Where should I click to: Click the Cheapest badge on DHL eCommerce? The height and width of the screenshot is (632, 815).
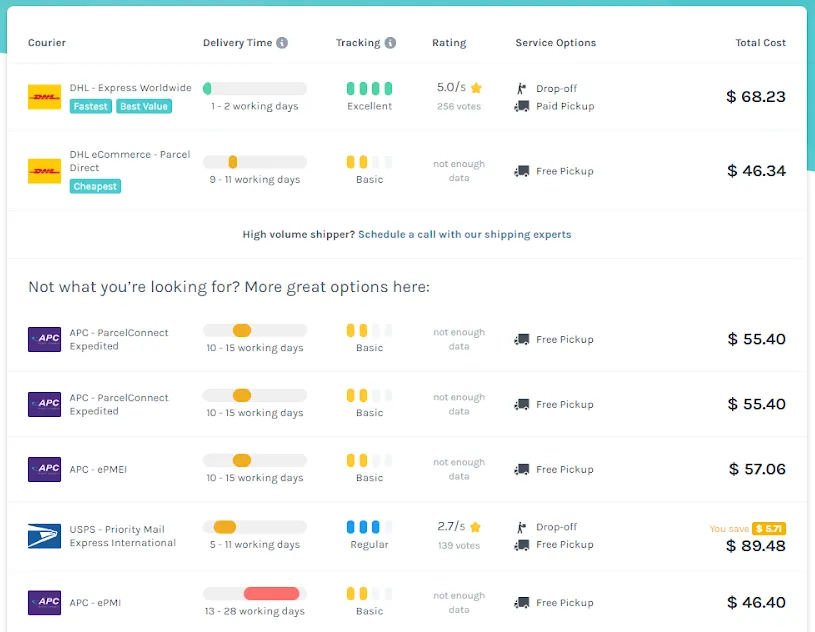(x=95, y=186)
